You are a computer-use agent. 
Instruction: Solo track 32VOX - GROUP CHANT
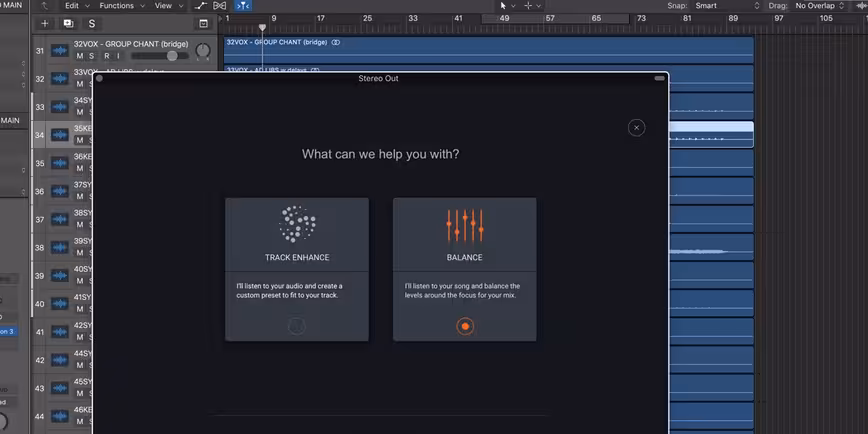click(x=91, y=56)
